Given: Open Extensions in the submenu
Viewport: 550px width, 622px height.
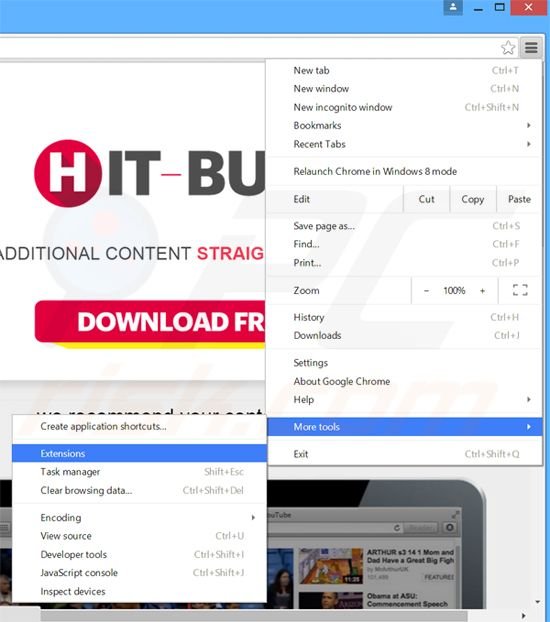Looking at the screenshot, I should [x=139, y=453].
